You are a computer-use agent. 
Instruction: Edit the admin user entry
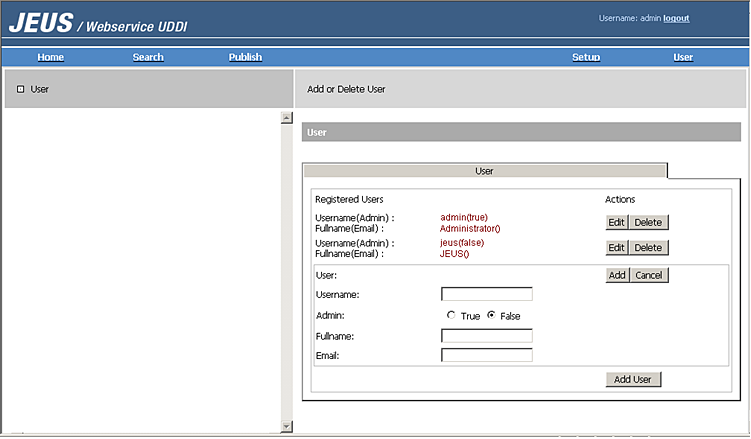coord(617,222)
